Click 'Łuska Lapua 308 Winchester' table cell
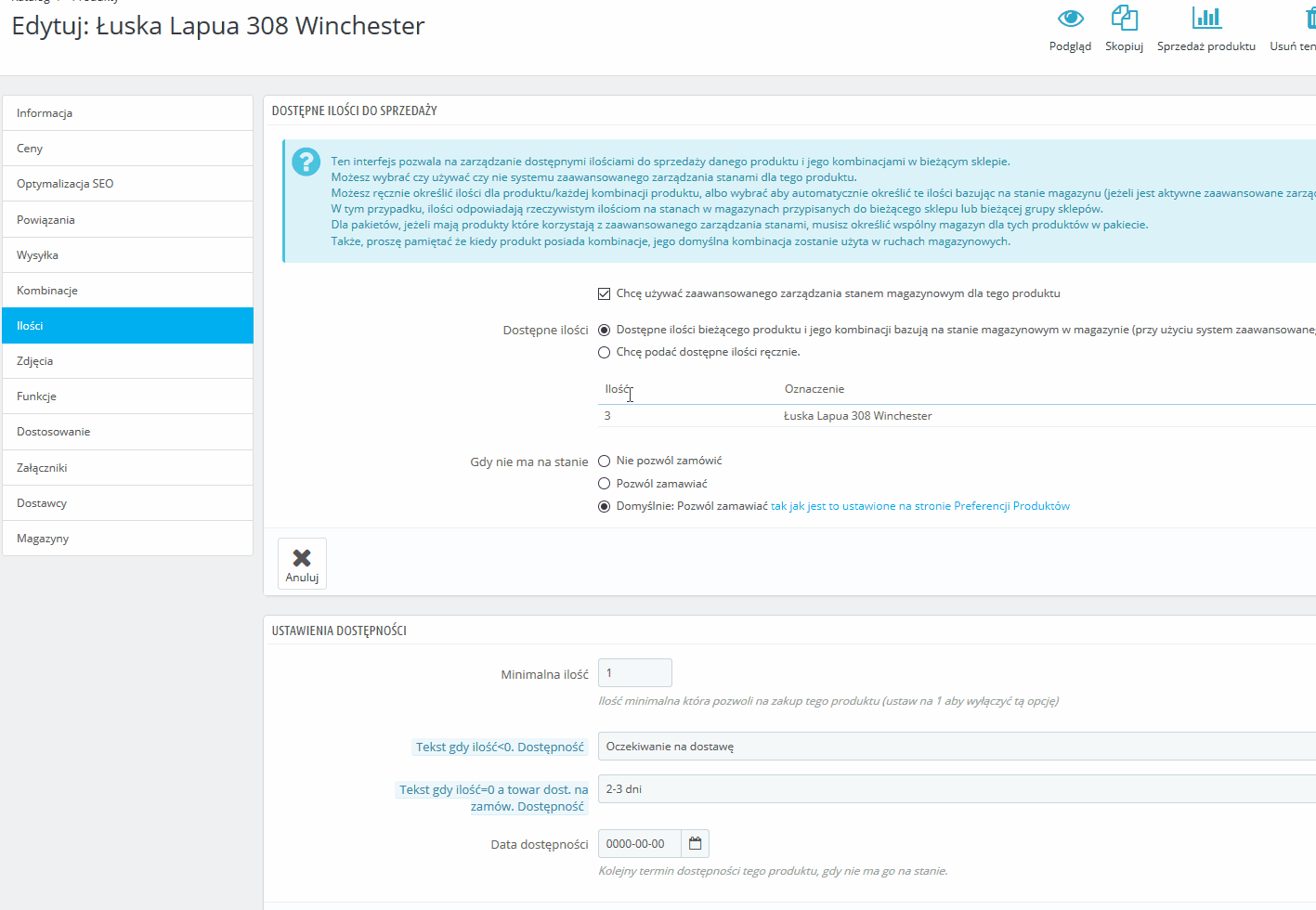This screenshot has width=1316, height=910. [858, 416]
